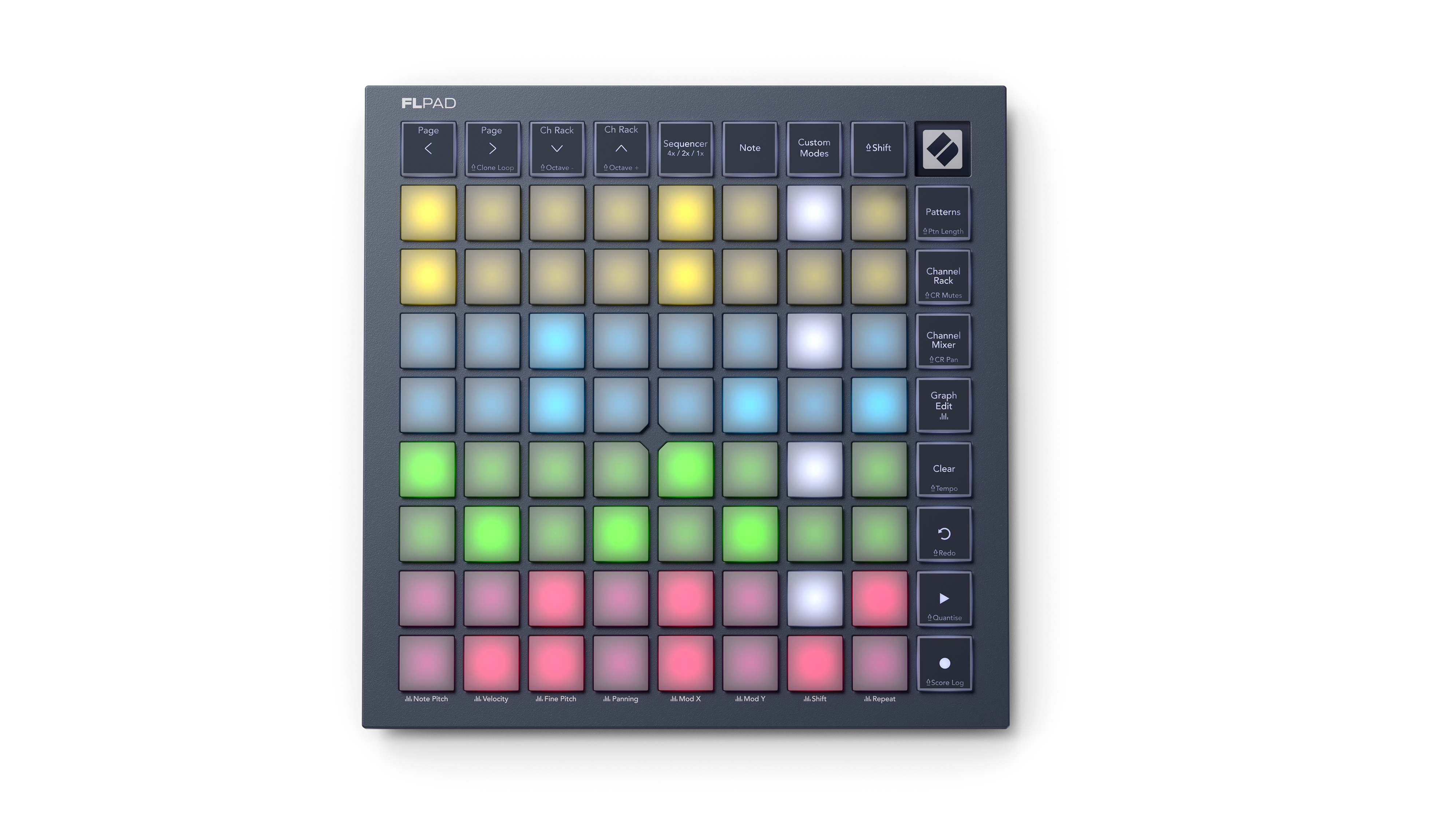This screenshot has height=819, width=1456.
Task: Tap the pad above Fine Pitch label
Action: coord(555,663)
